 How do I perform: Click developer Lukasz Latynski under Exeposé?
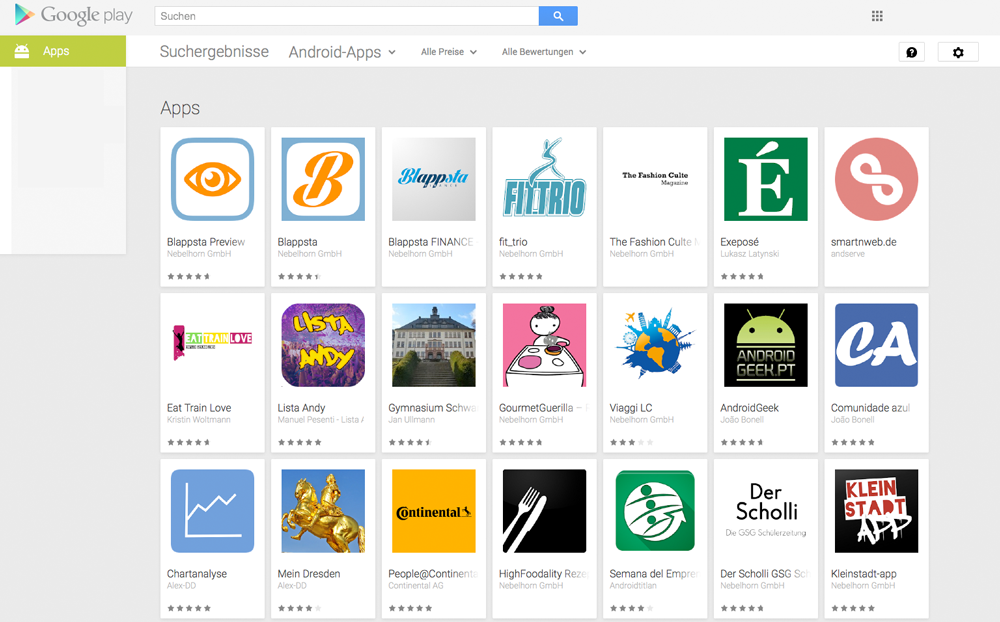click(749, 254)
